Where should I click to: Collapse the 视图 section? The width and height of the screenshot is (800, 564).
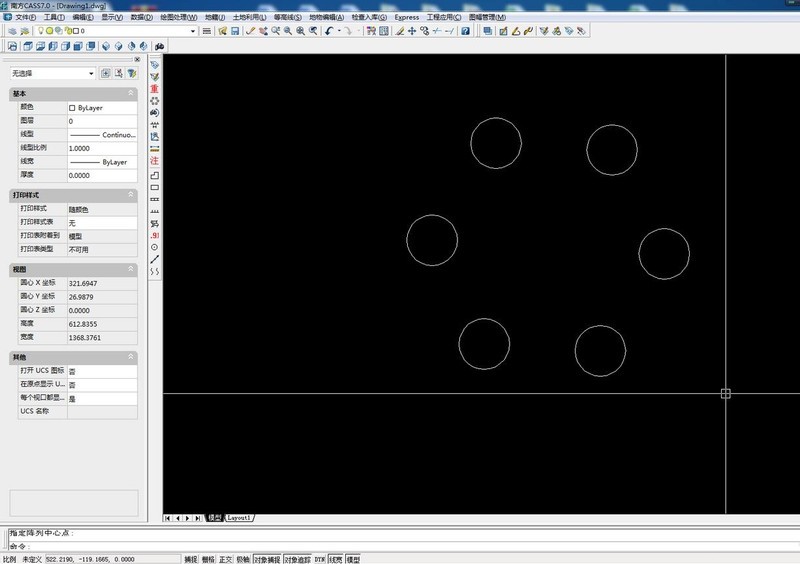(131, 268)
